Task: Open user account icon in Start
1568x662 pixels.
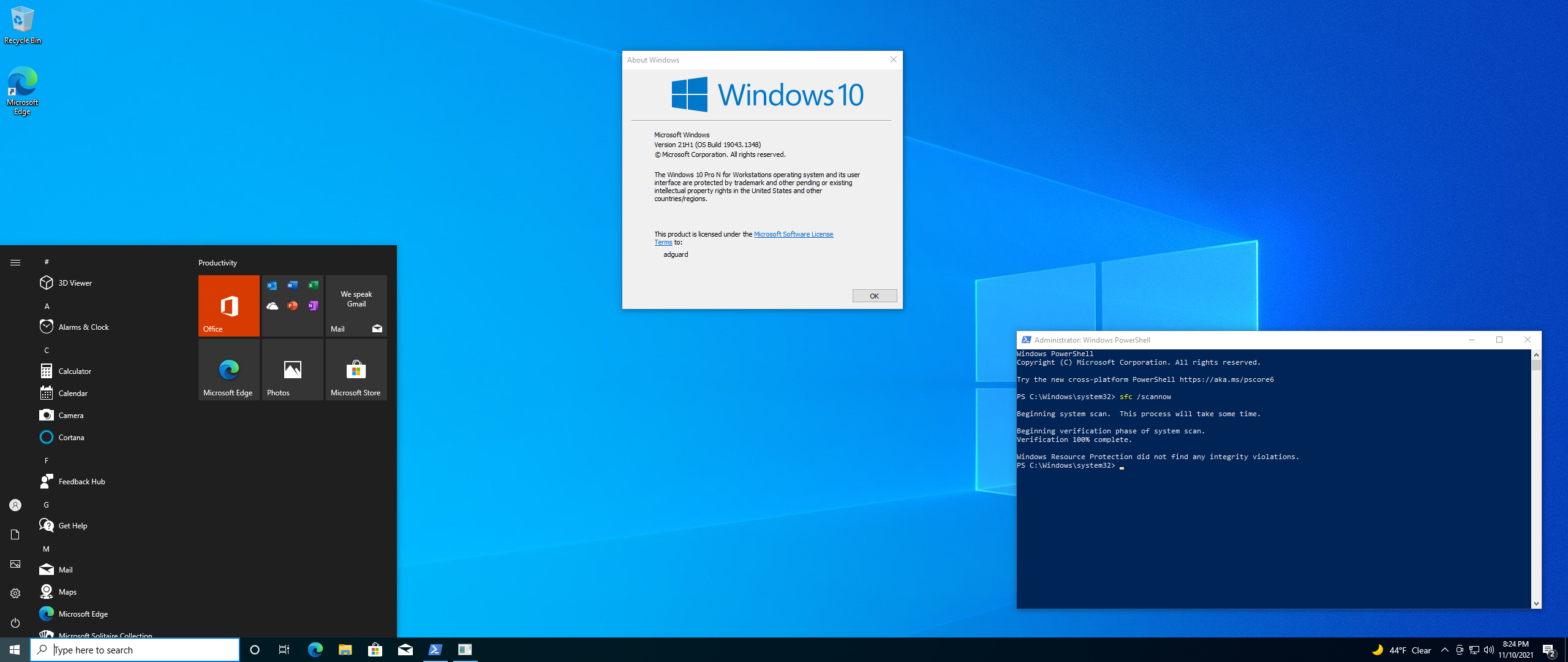Action: 15,505
